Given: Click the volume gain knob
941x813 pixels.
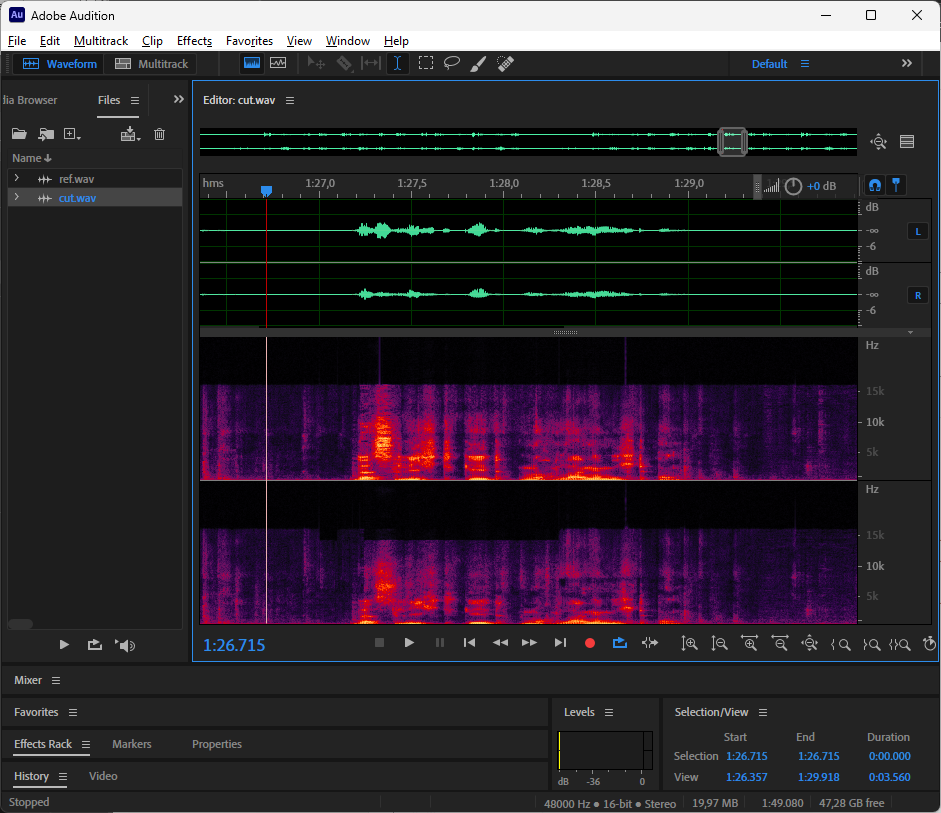Looking at the screenshot, I should (x=793, y=186).
